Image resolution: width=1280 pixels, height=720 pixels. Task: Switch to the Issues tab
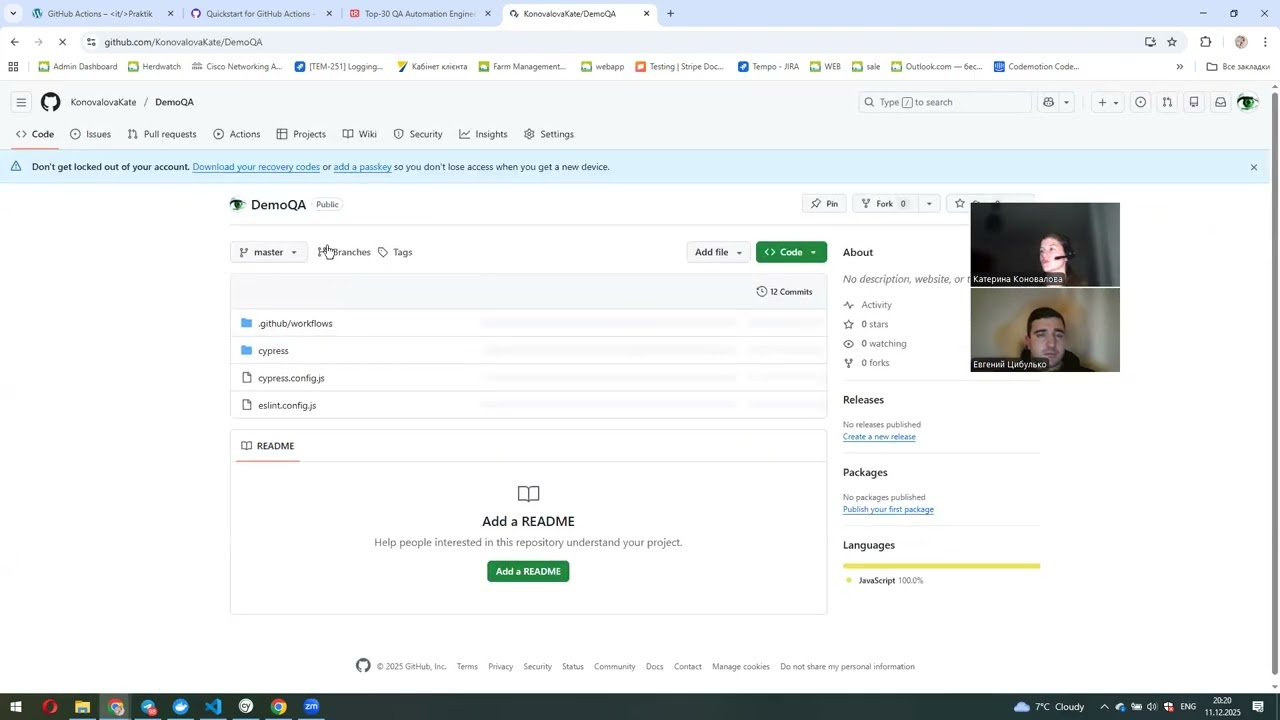[x=90, y=134]
